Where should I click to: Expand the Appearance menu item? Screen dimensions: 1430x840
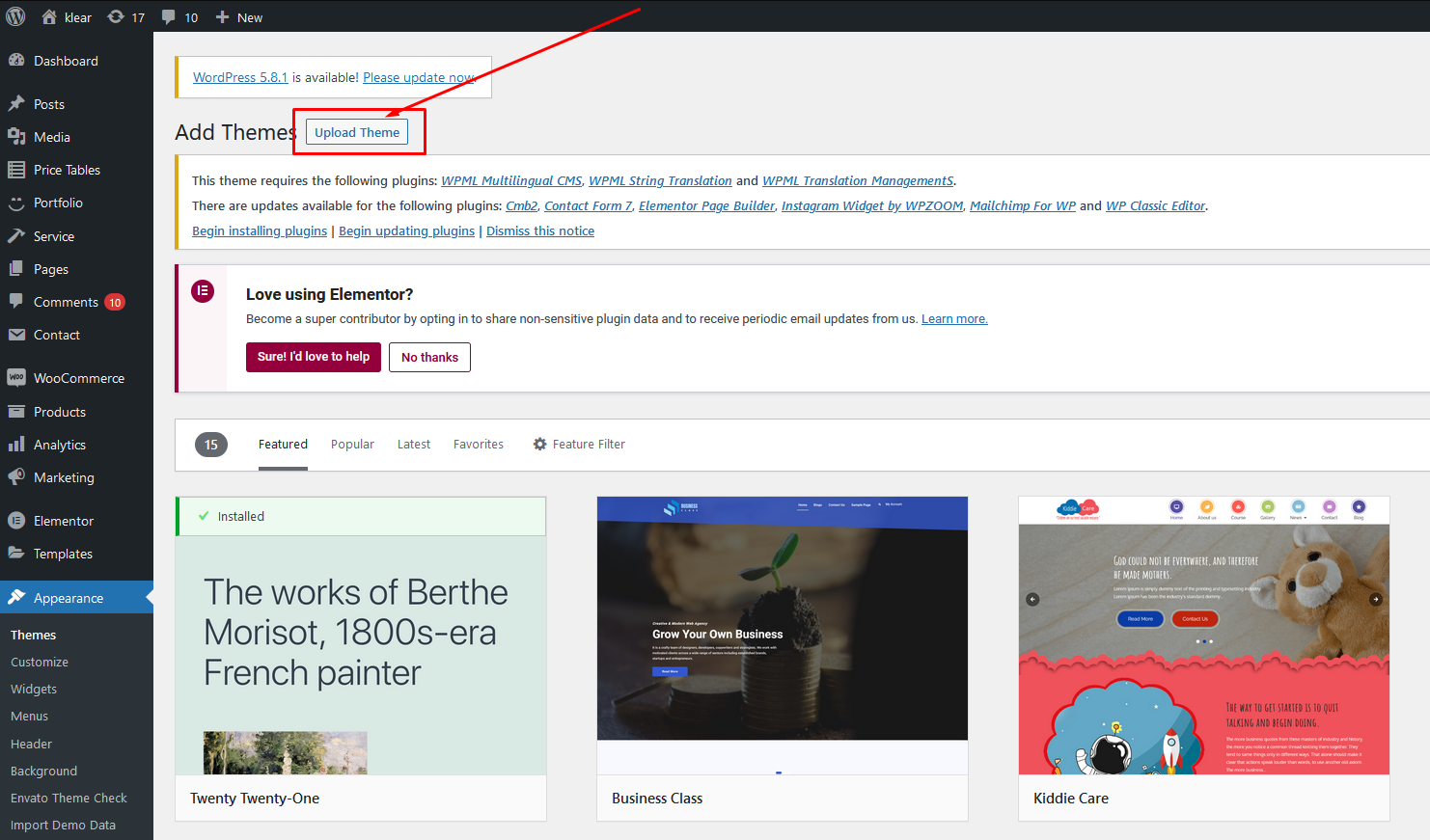click(x=68, y=598)
